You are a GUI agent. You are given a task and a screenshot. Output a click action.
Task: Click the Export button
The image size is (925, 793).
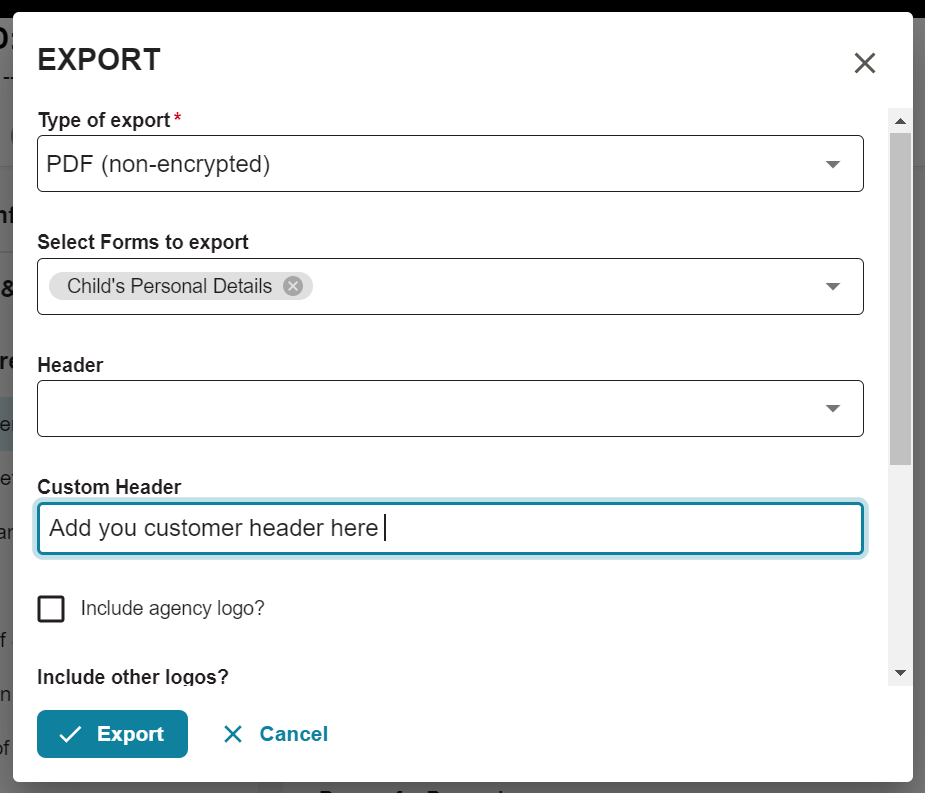(112, 733)
